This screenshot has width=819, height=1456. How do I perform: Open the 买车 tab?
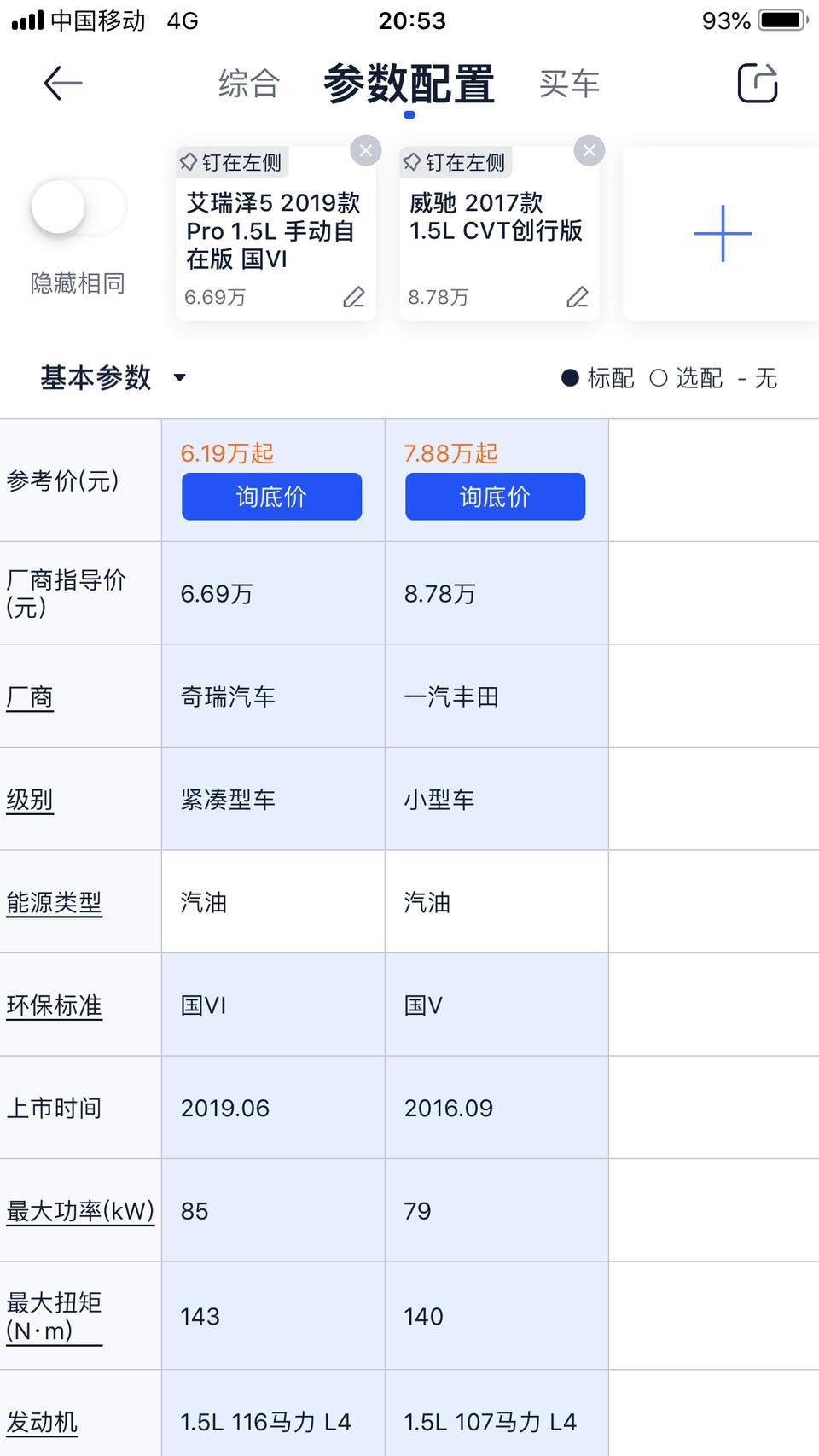pos(569,84)
